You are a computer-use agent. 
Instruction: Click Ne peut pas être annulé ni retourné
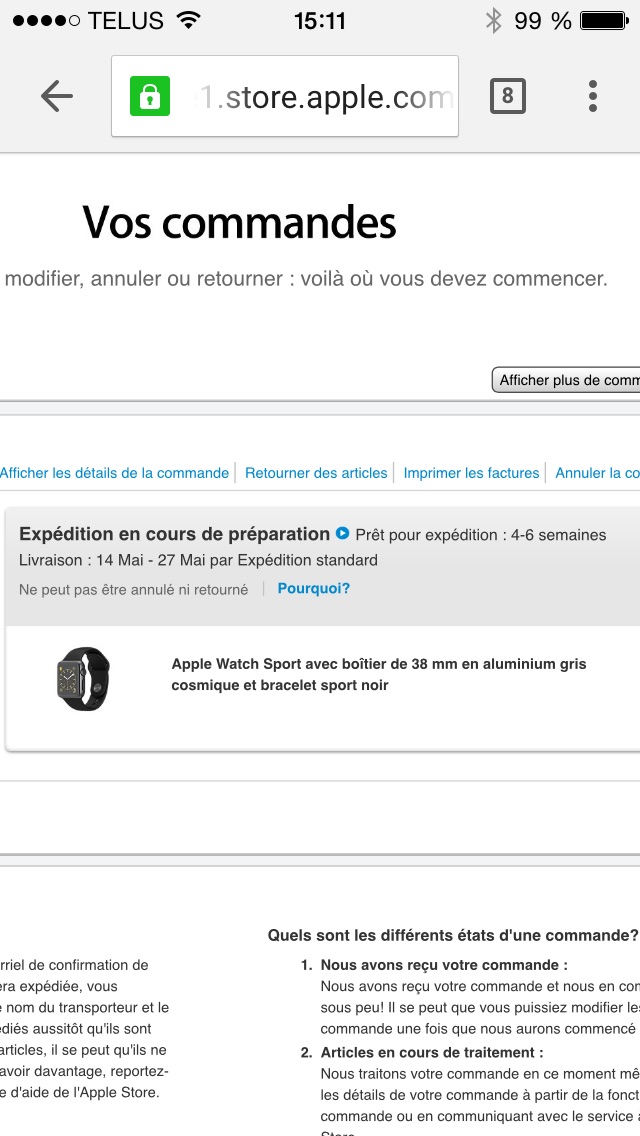coord(133,590)
